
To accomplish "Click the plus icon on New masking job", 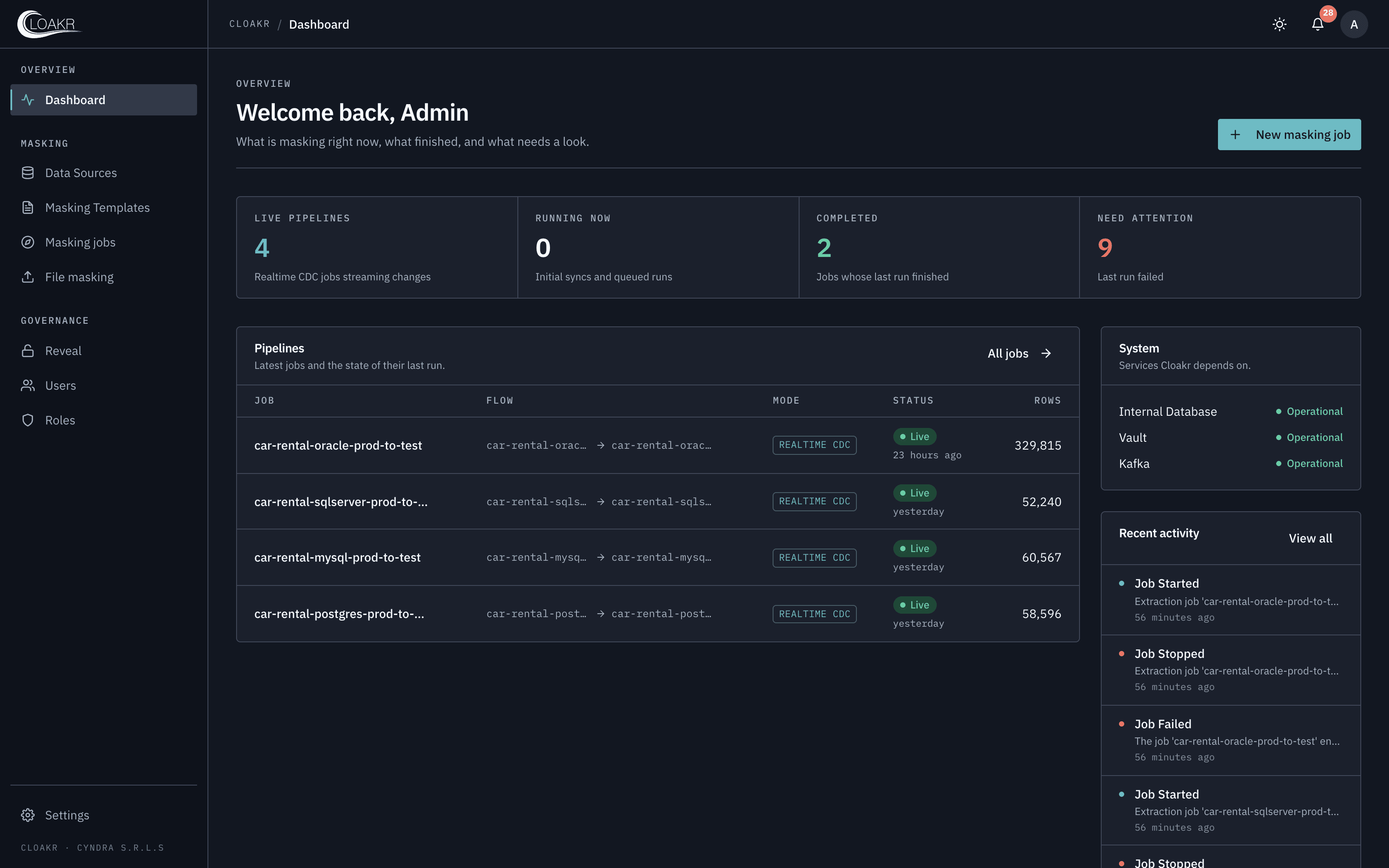I will [1235, 135].
